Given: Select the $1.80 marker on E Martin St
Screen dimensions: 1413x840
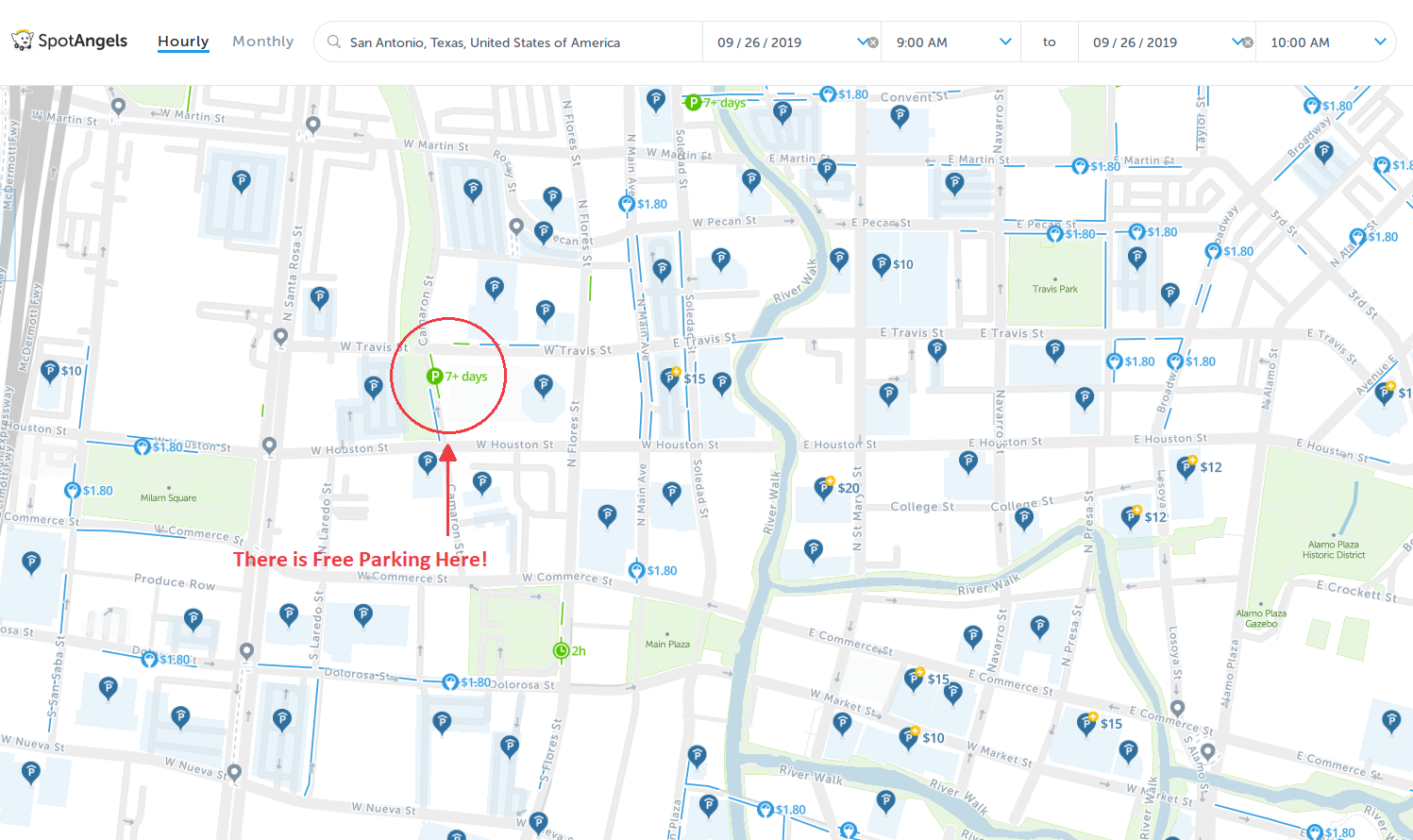Looking at the screenshot, I should [1080, 166].
